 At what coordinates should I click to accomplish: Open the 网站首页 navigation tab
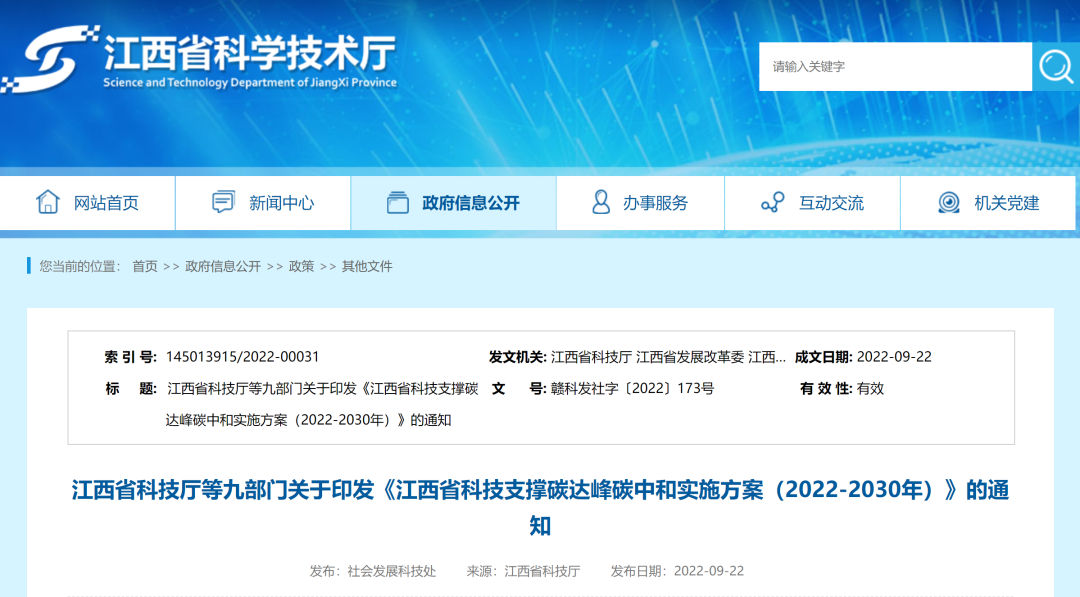point(106,203)
